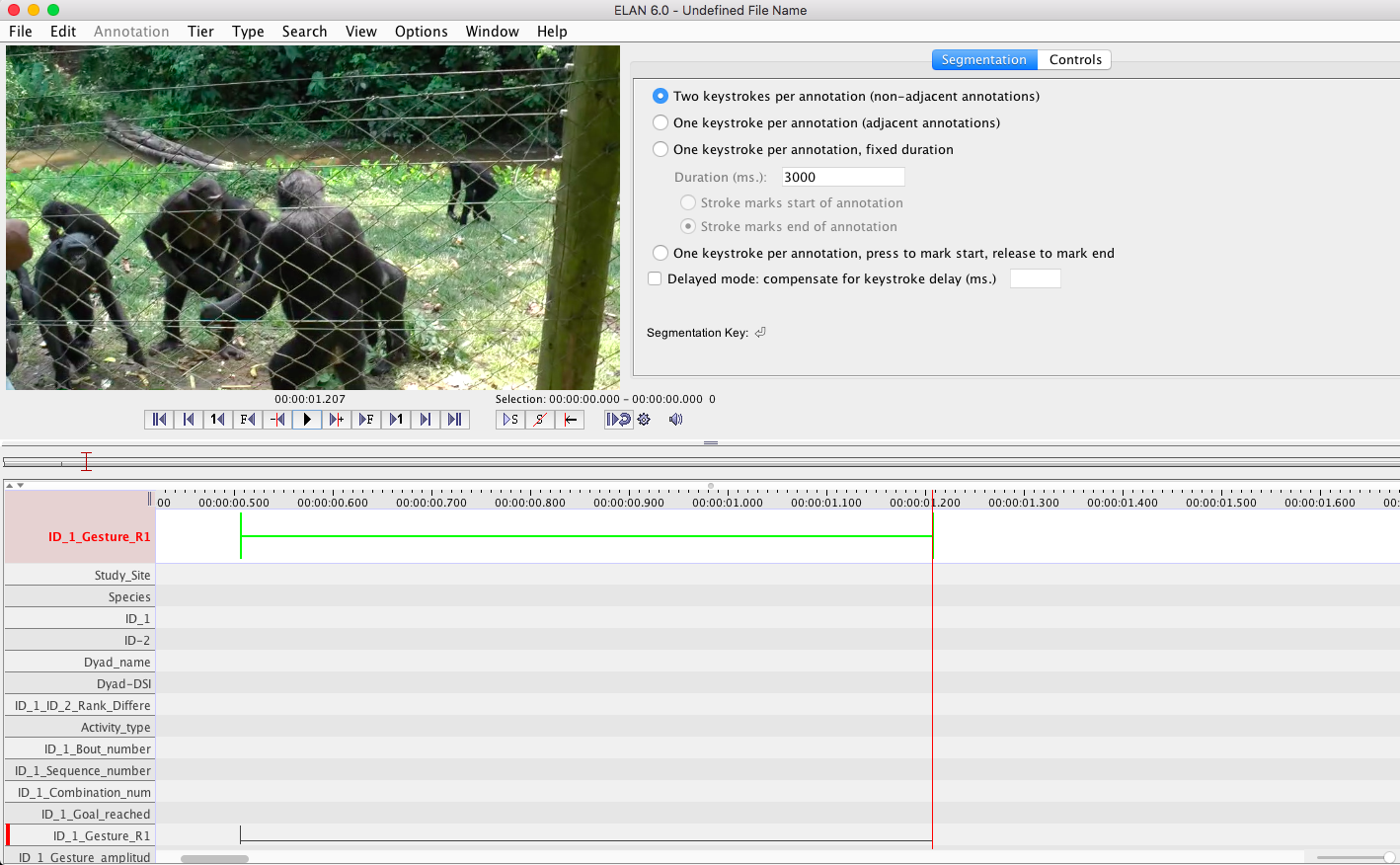The width and height of the screenshot is (1400, 865).
Task: Open the Tier menu
Action: point(200,32)
